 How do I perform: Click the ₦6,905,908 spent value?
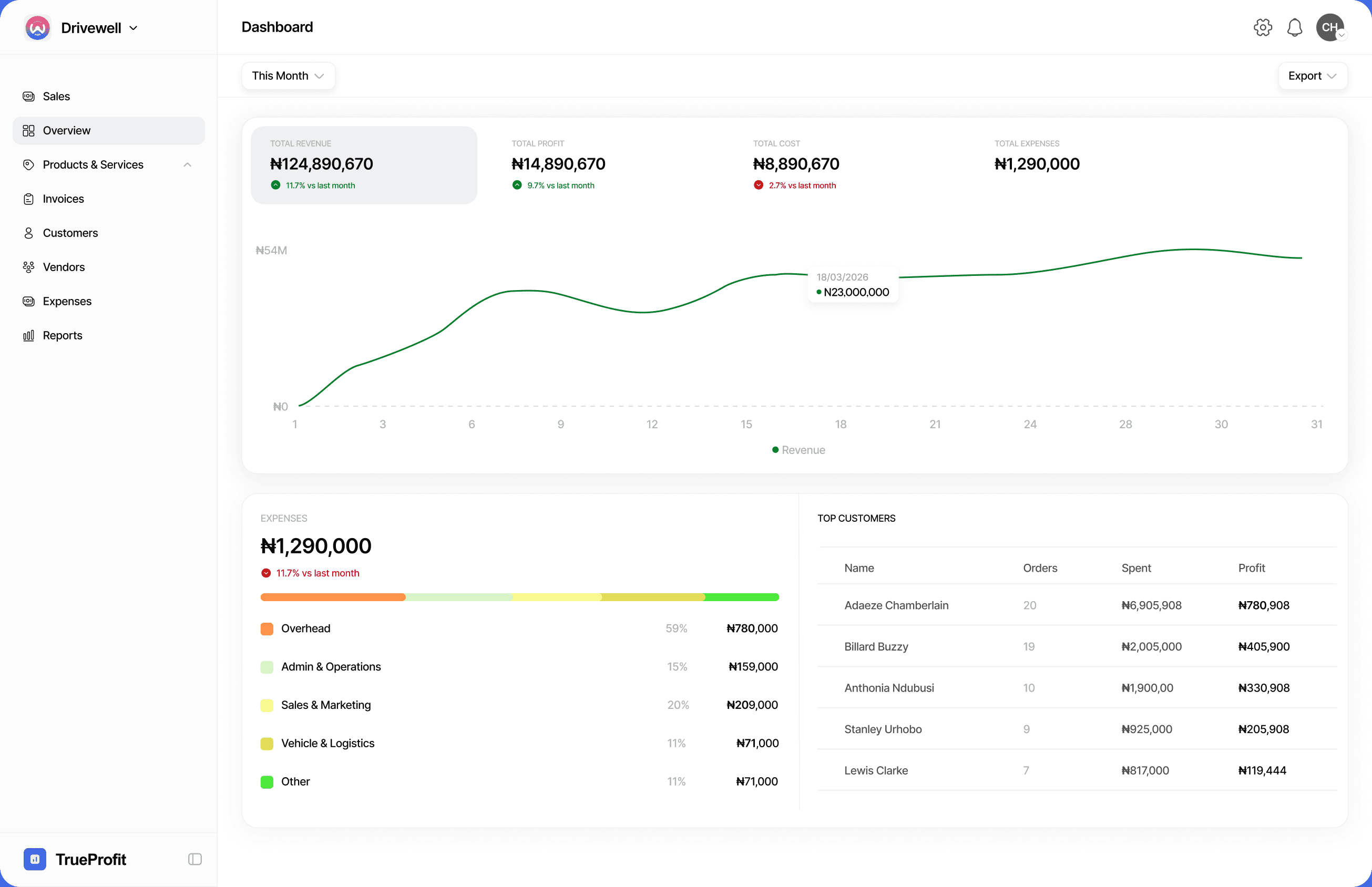[x=1151, y=605]
